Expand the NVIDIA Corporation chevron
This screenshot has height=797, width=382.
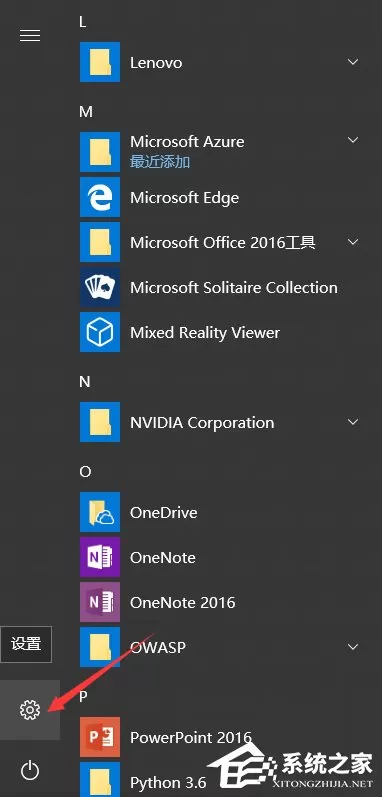353,422
